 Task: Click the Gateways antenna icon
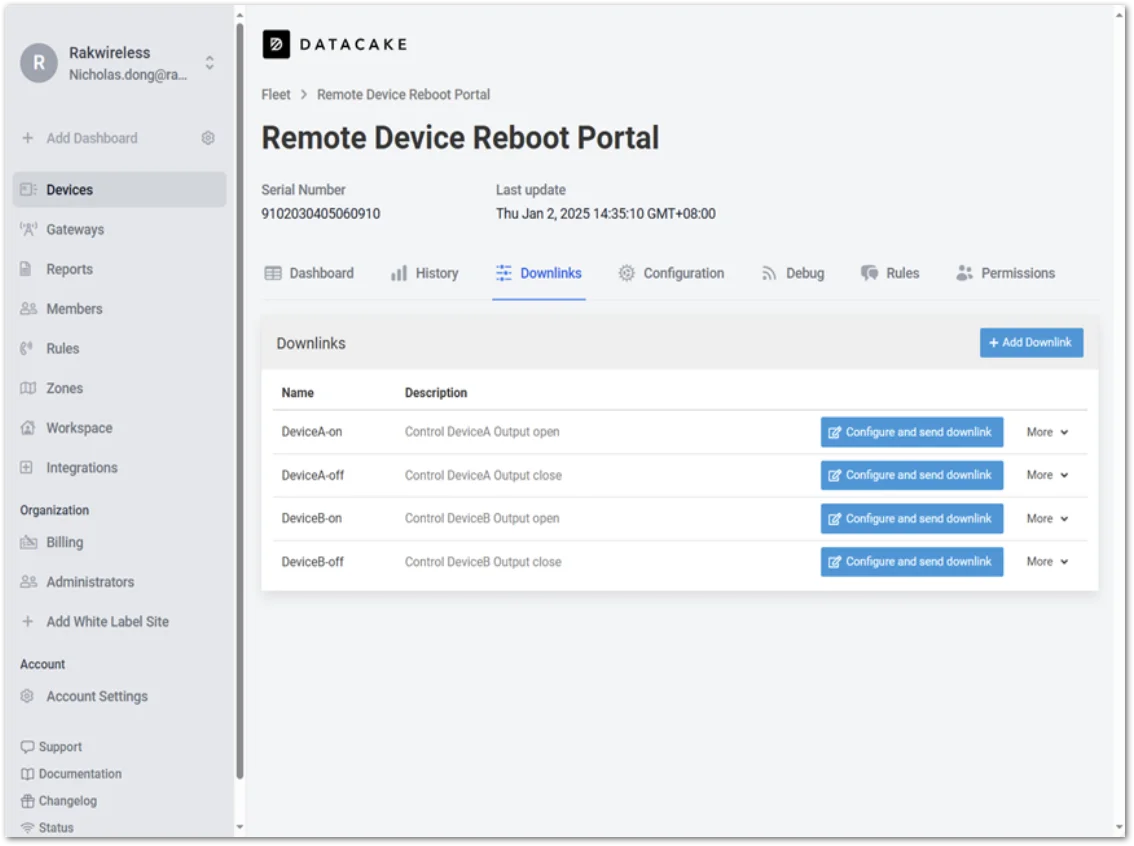point(28,229)
